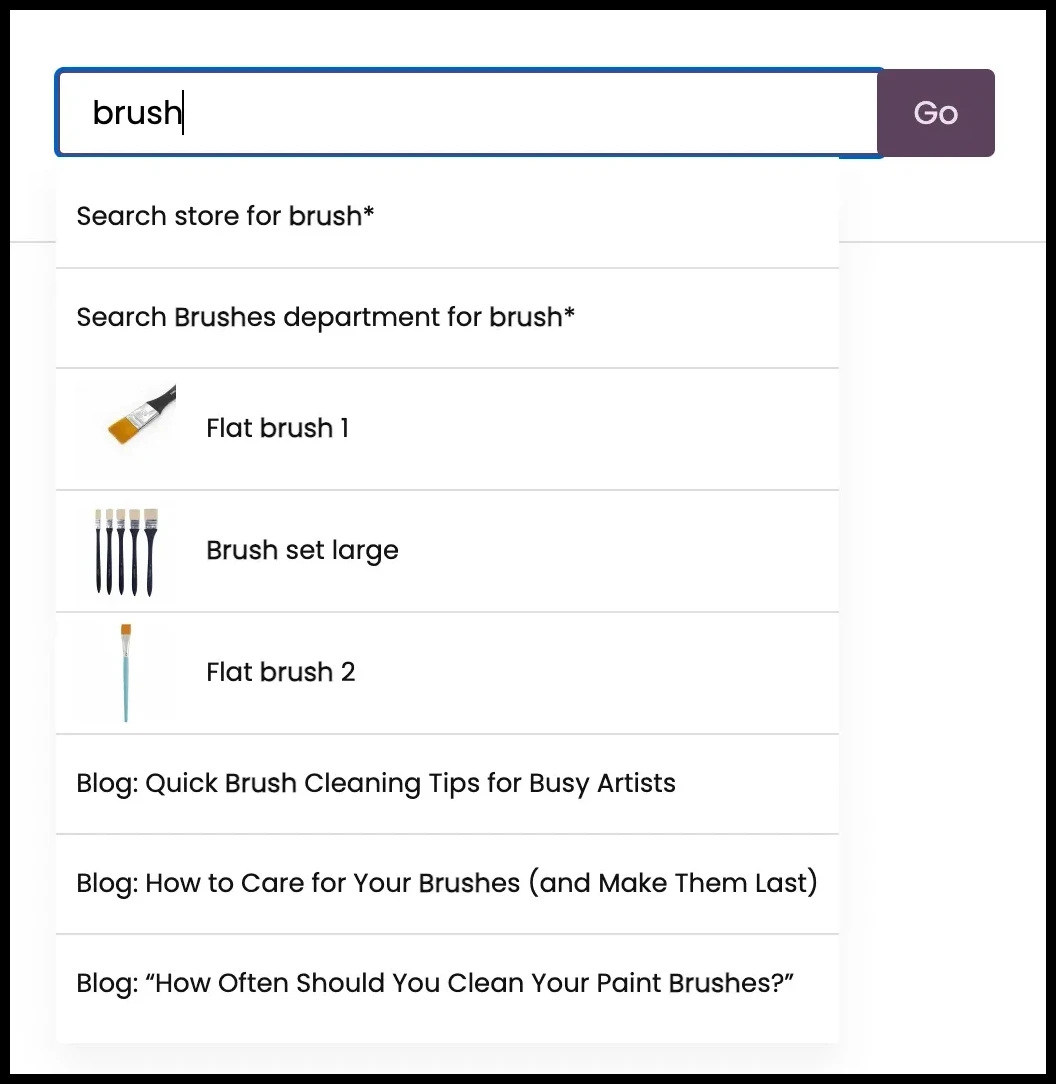
Task: Choose "Search store for brush*" suggestion
Action: [225, 216]
